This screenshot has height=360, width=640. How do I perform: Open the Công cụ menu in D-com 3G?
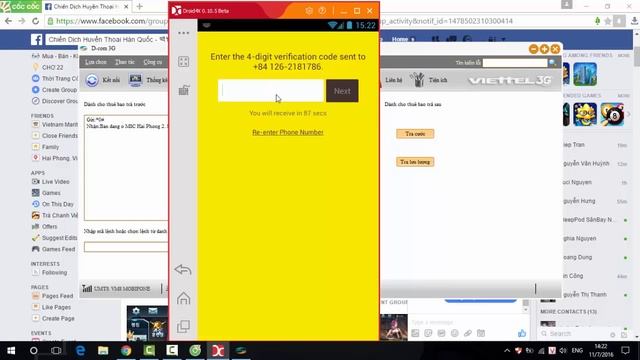(153, 62)
